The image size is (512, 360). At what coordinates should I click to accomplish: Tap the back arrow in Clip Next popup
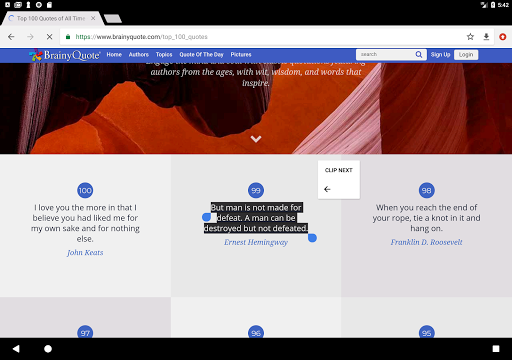[327, 189]
